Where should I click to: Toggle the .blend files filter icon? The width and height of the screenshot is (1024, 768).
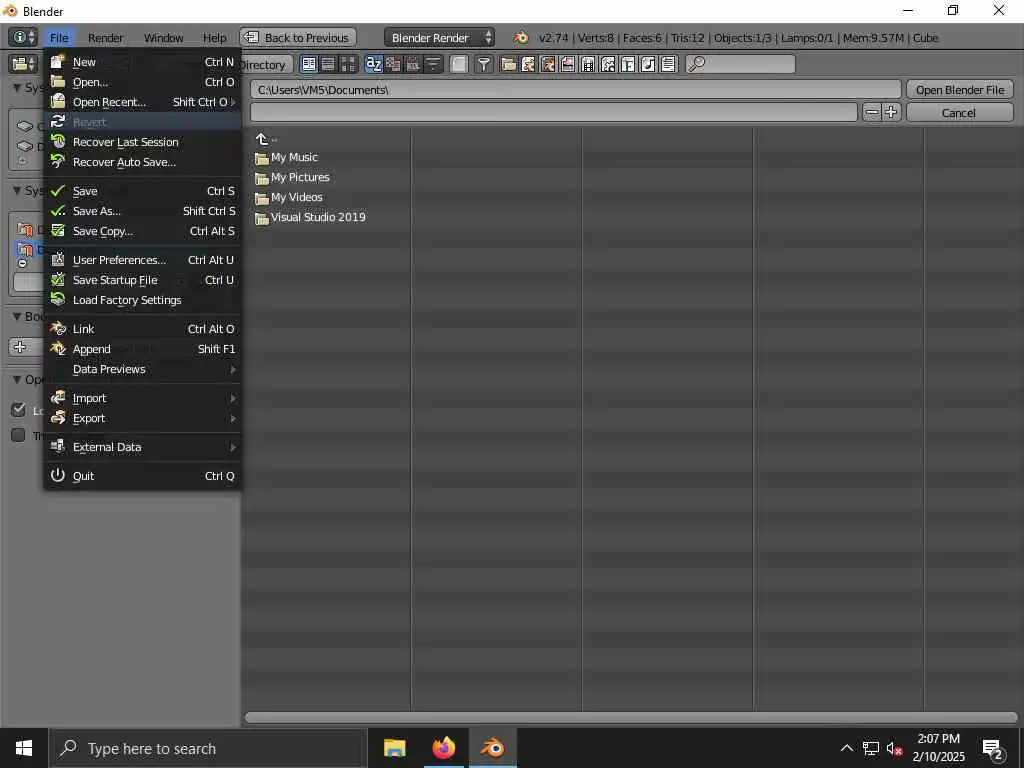tap(528, 64)
